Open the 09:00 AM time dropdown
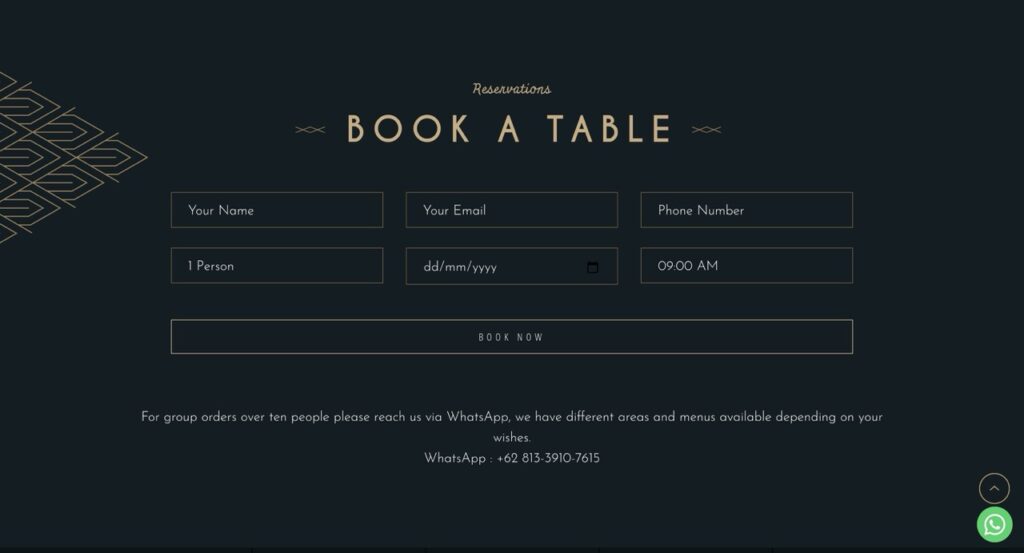Viewport: 1024px width, 553px height. 746,265
